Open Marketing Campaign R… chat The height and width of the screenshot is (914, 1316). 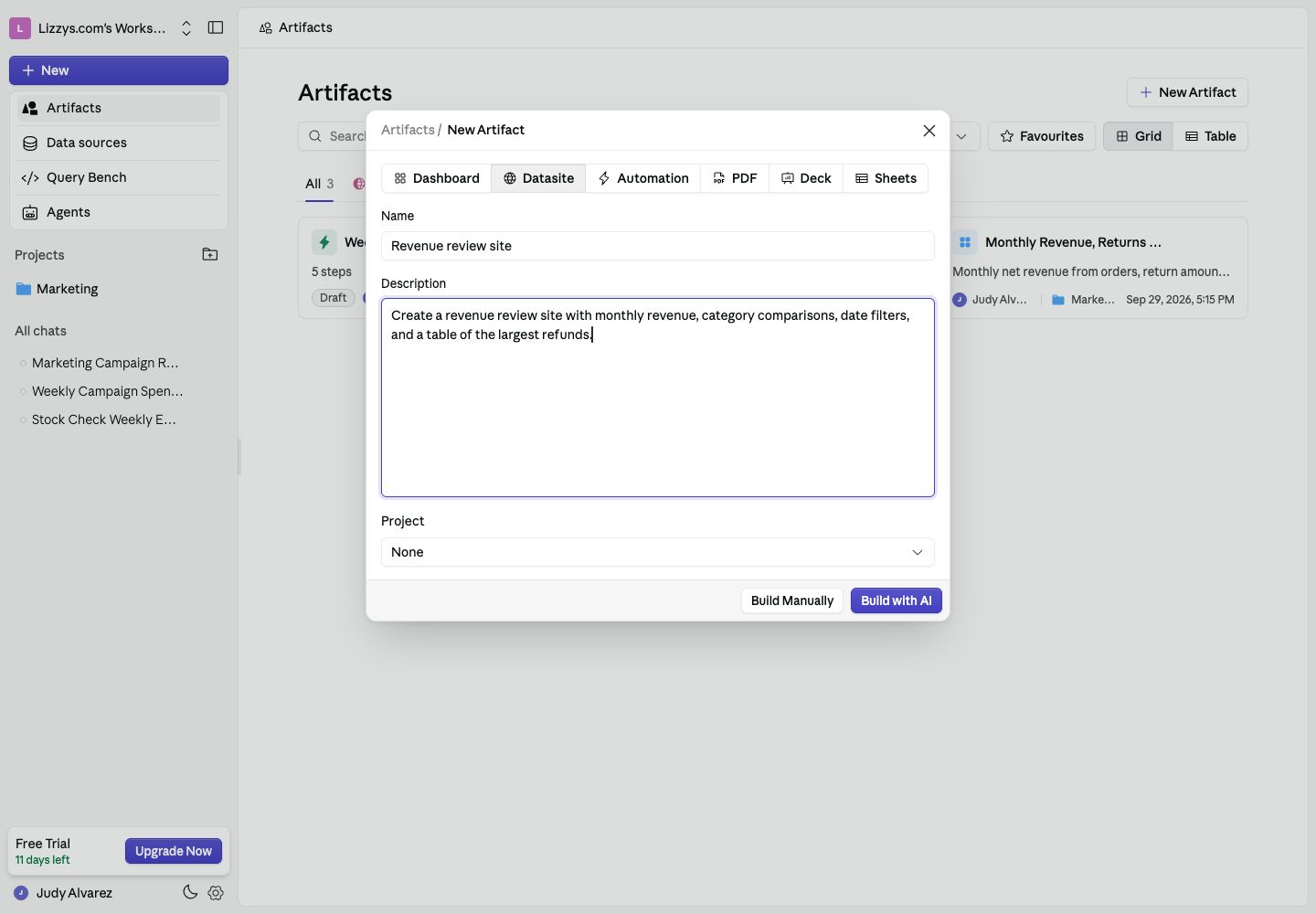point(105,363)
